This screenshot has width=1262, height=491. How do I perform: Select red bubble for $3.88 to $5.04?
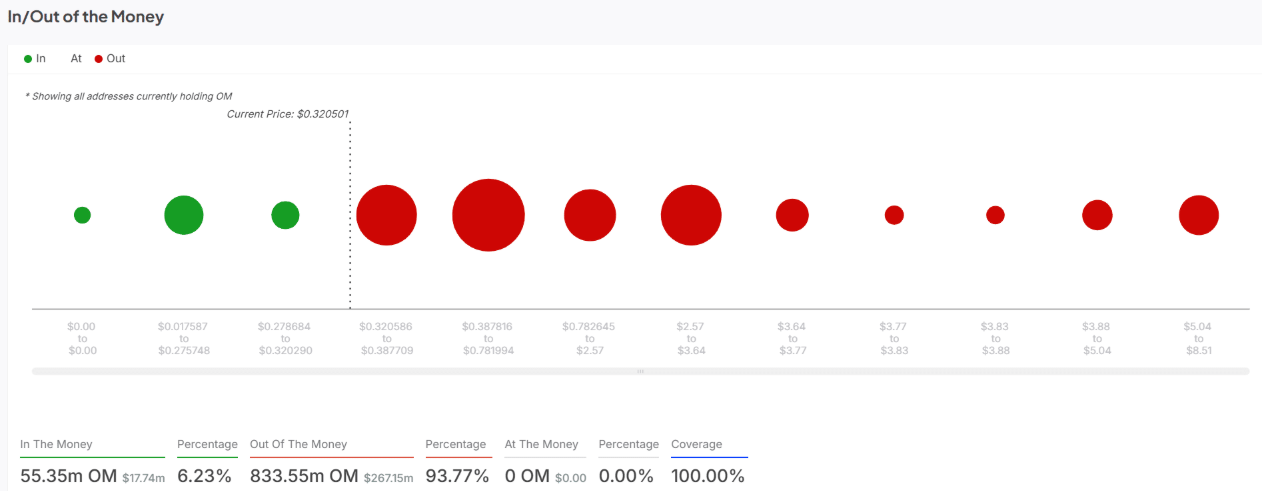[x=1097, y=215]
